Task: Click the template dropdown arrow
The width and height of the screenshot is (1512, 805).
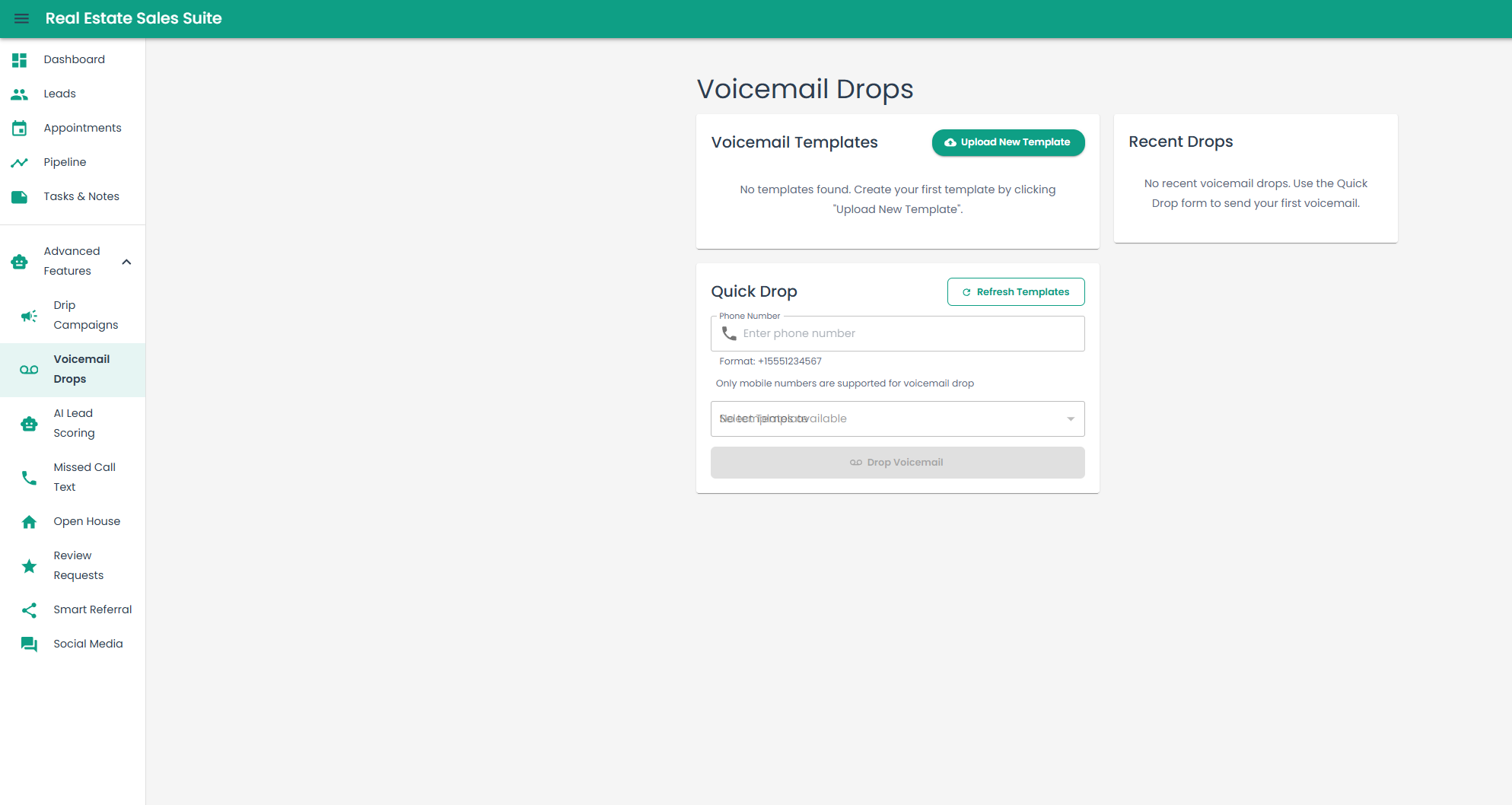Action: (1070, 418)
